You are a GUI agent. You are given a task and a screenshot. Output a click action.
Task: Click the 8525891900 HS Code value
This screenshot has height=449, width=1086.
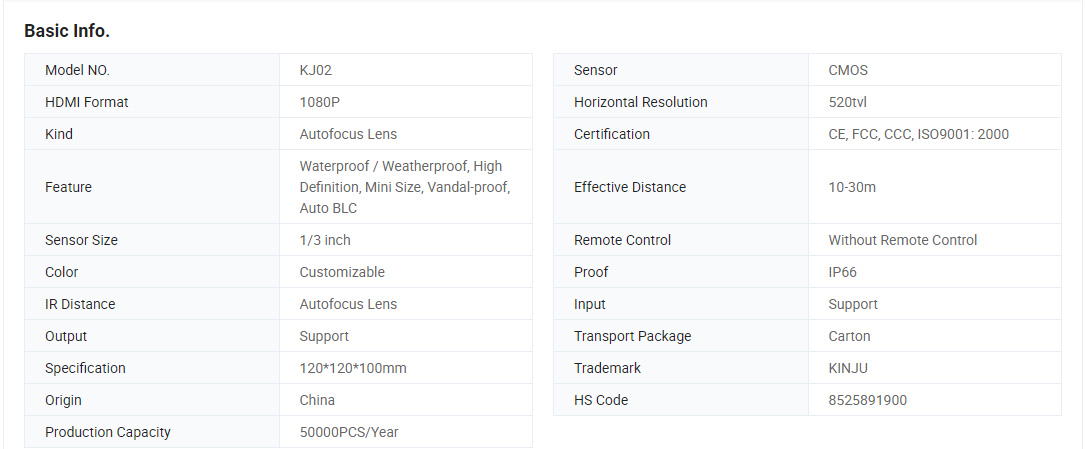(867, 400)
